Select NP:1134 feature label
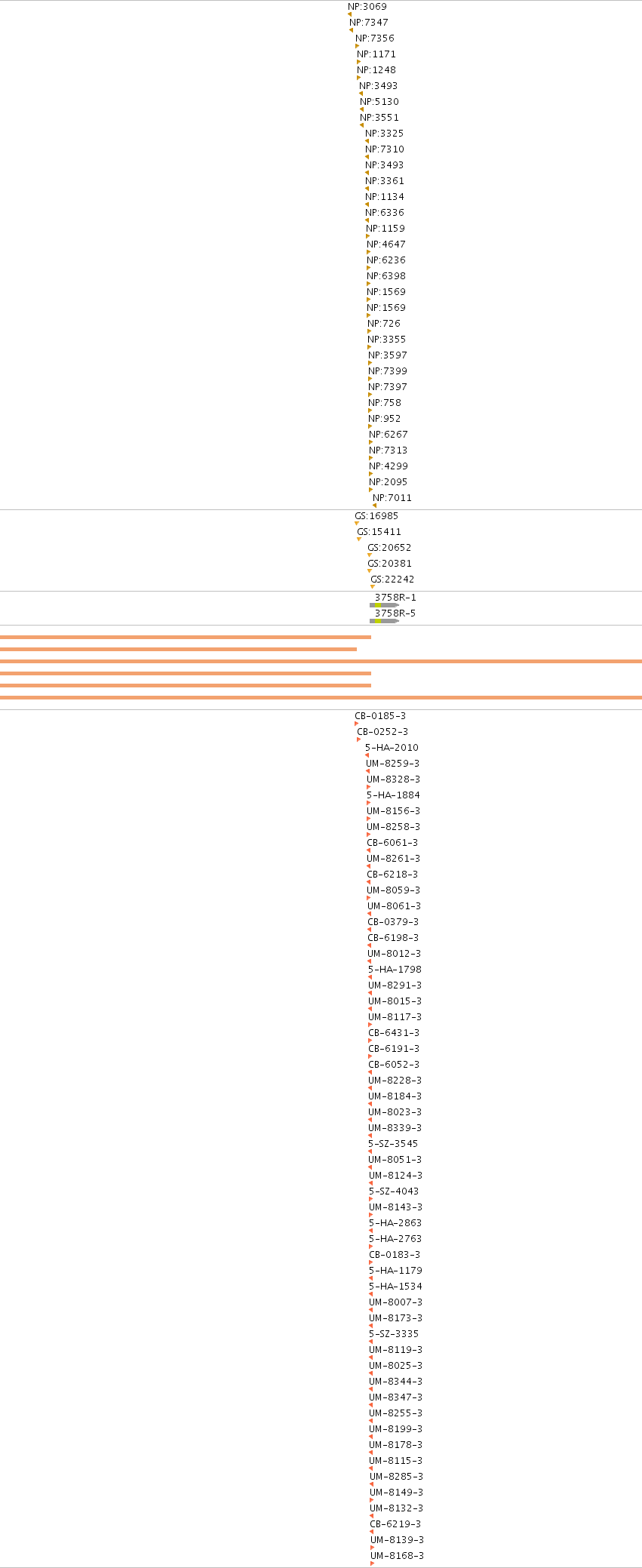The image size is (642, 1568). (385, 197)
